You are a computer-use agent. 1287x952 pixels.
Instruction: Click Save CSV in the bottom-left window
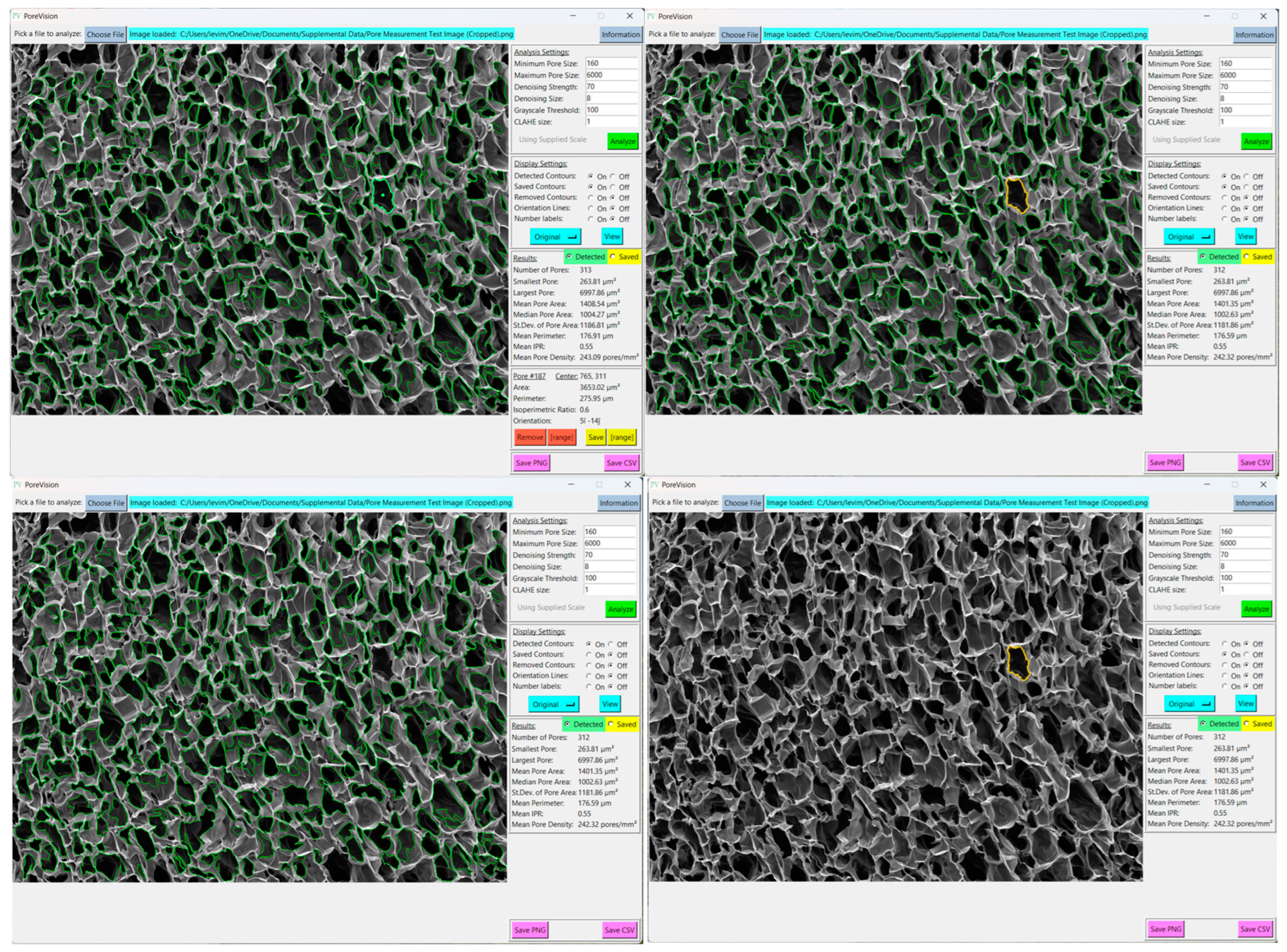click(620, 929)
